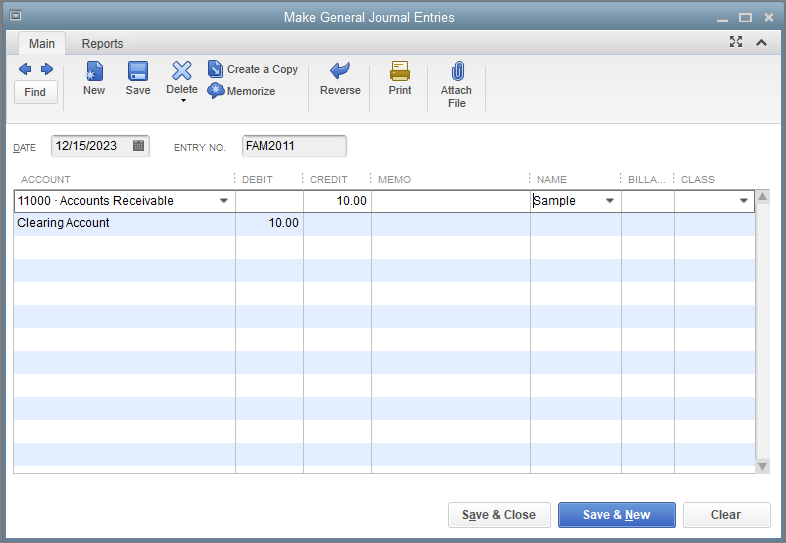Open the window system menu icon

tap(16, 16)
